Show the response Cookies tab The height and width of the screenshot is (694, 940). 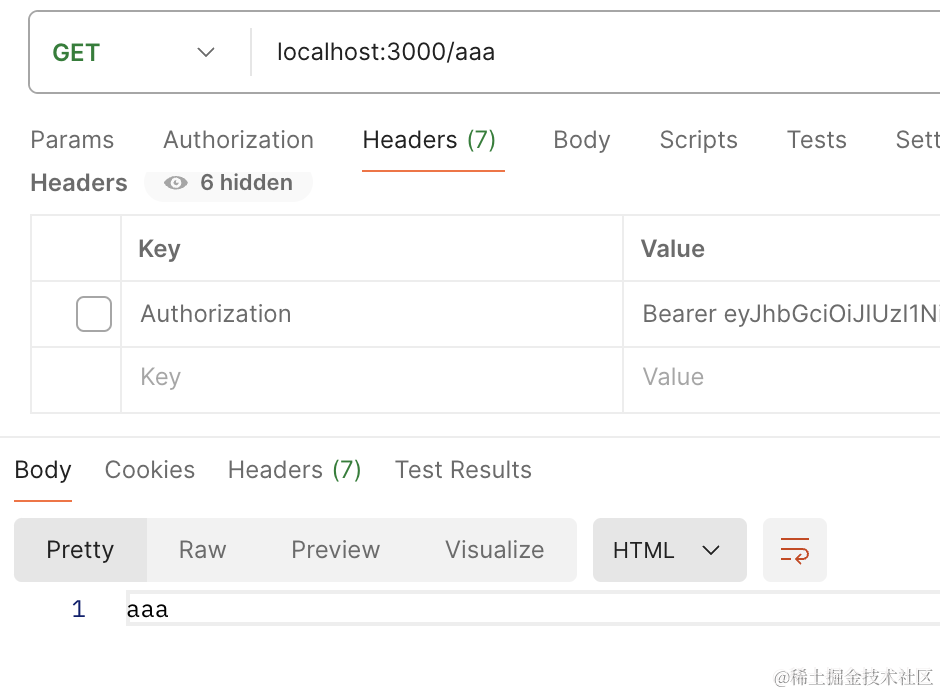(x=150, y=470)
